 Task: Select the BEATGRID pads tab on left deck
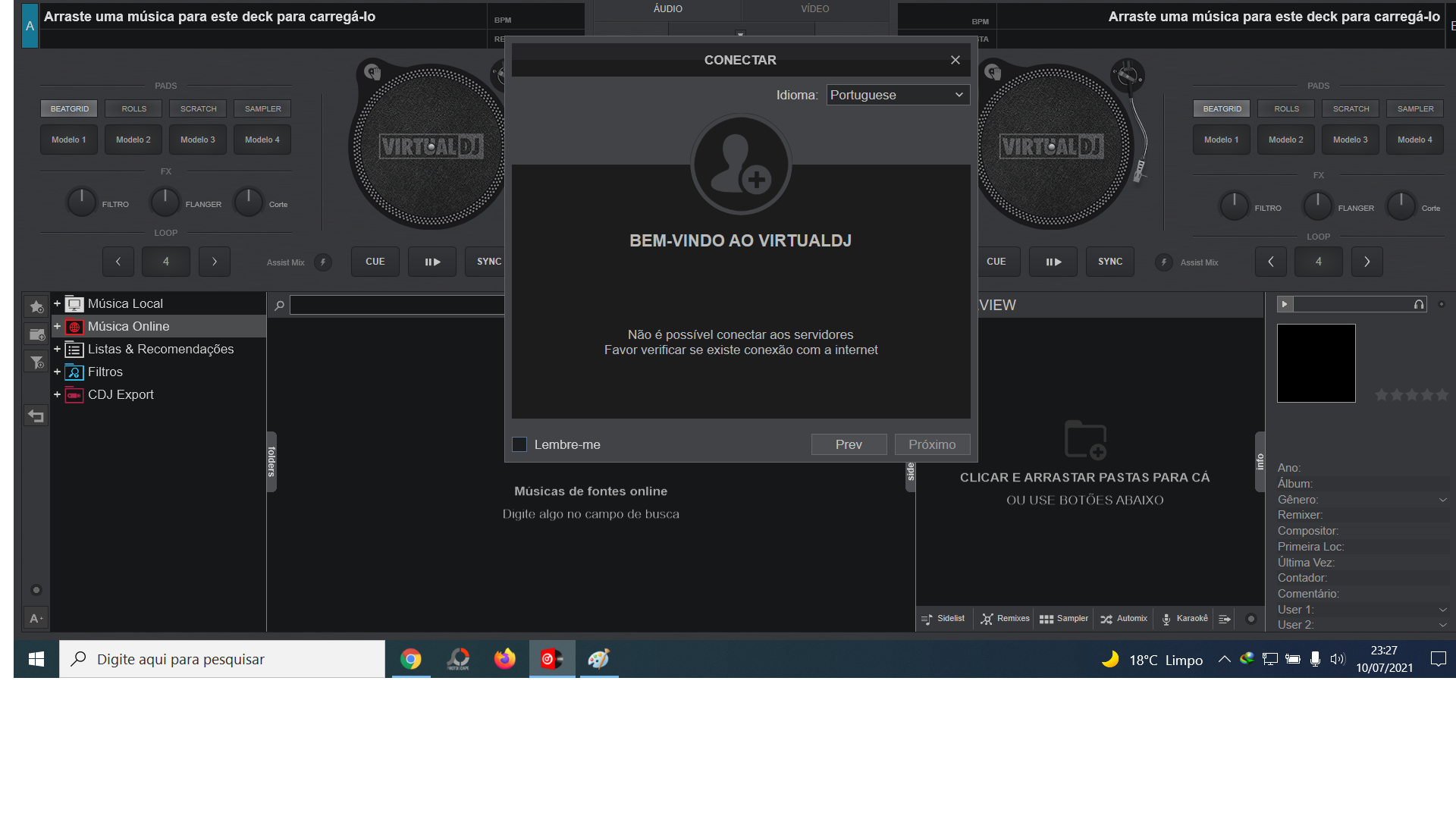pos(70,108)
